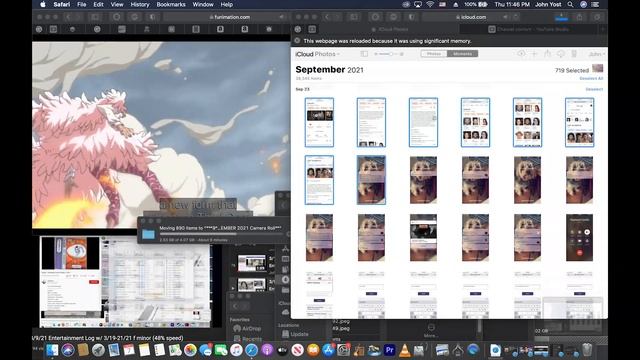
Task: Reload the icloud.com page
Action: pyautogui.click(x=516, y=17)
